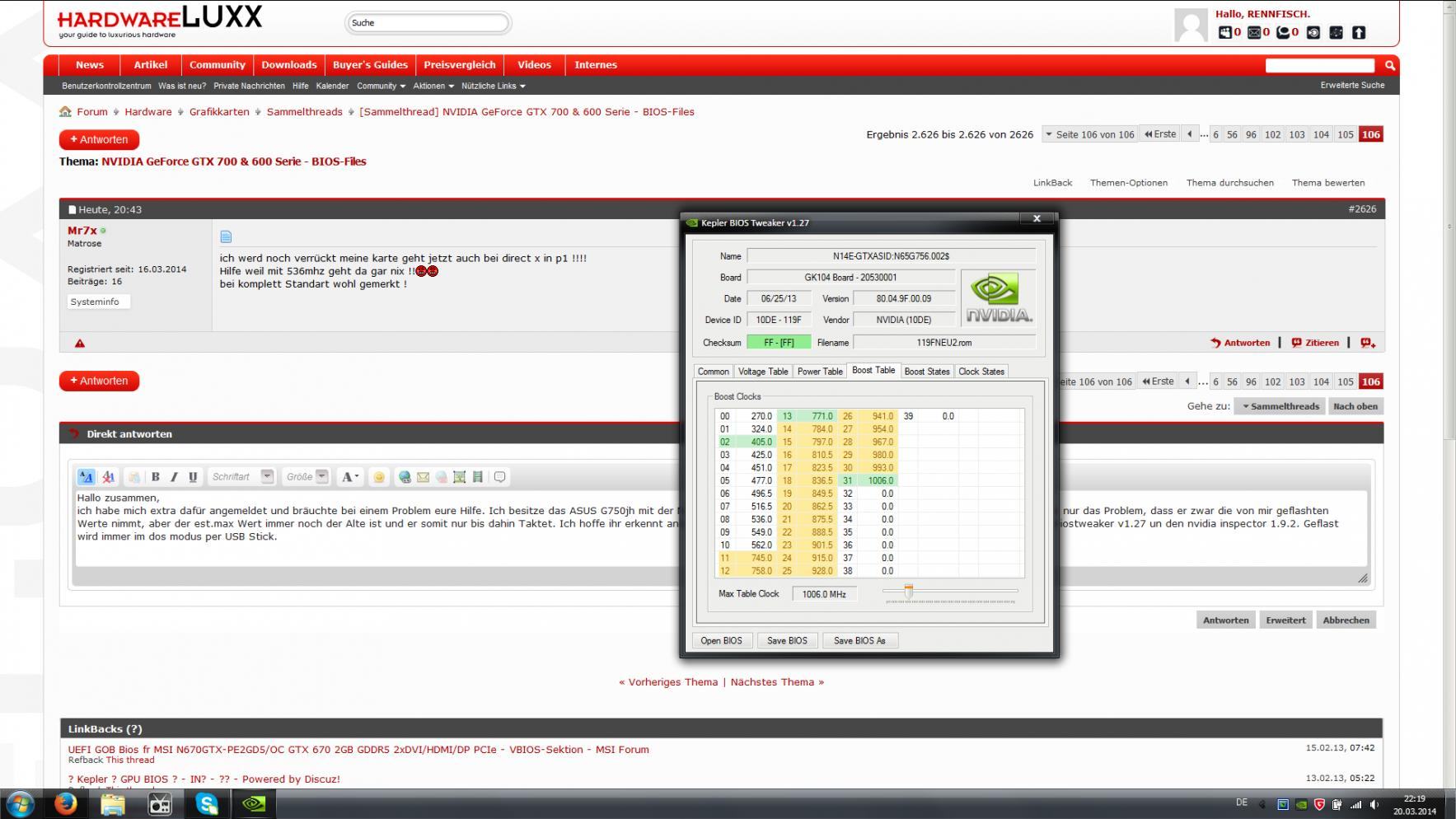Switch to the Clock States tab
The width and height of the screenshot is (1456, 819).
(x=981, y=372)
